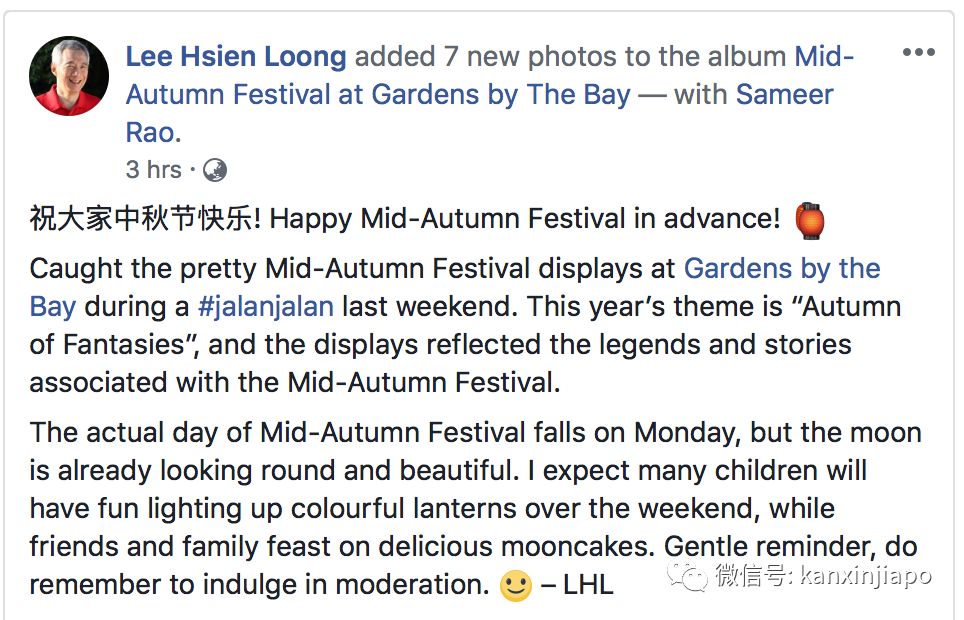This screenshot has height=620, width=964.
Task: Click the globe public audience icon
Action: coord(214,170)
